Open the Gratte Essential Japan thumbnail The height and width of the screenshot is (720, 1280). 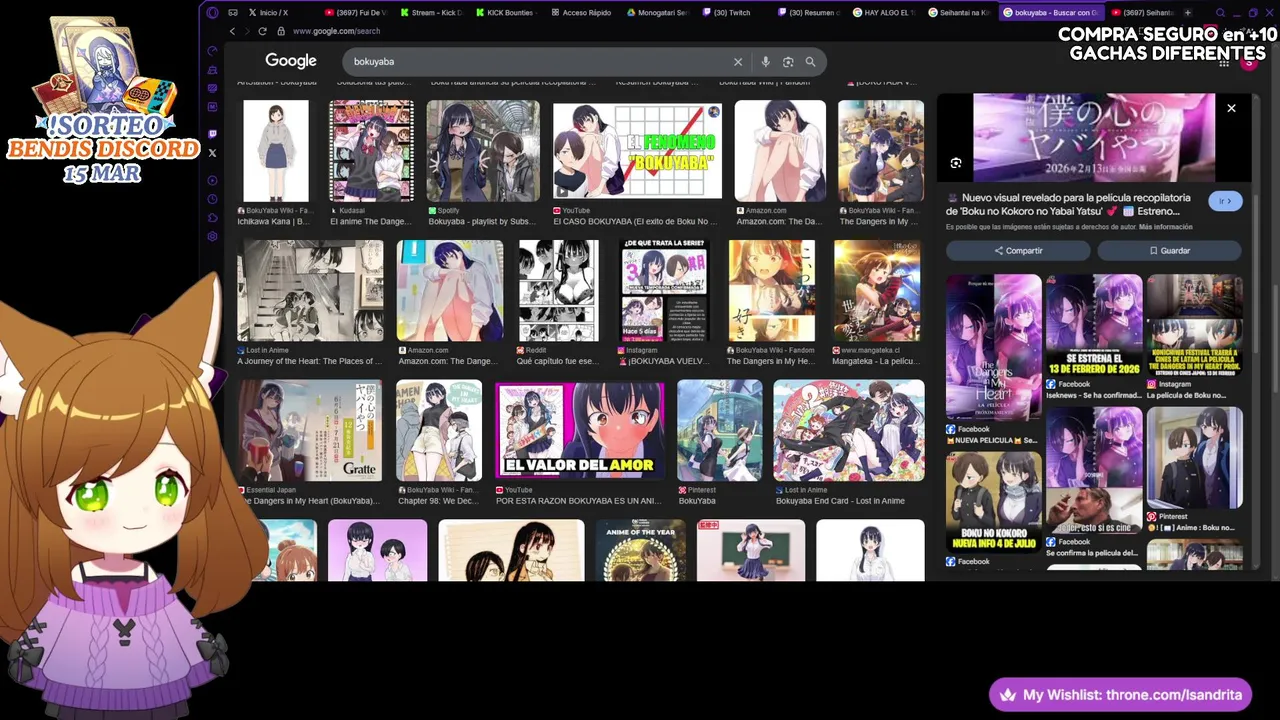tap(310, 430)
